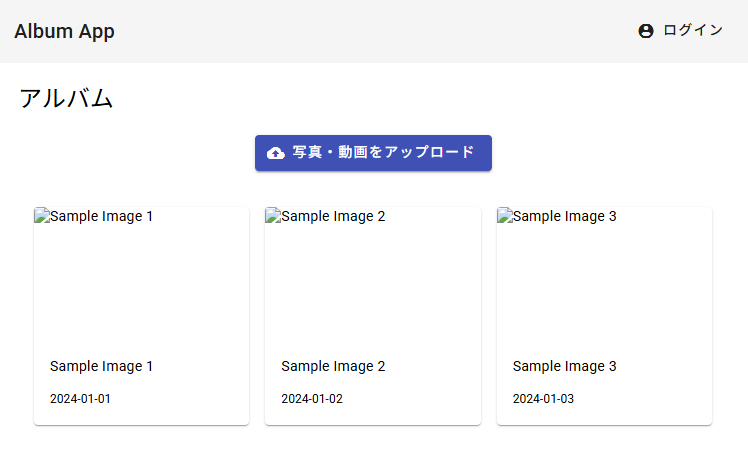Click the account circle icon beside ログイン
The height and width of the screenshot is (461, 748).
(x=645, y=31)
